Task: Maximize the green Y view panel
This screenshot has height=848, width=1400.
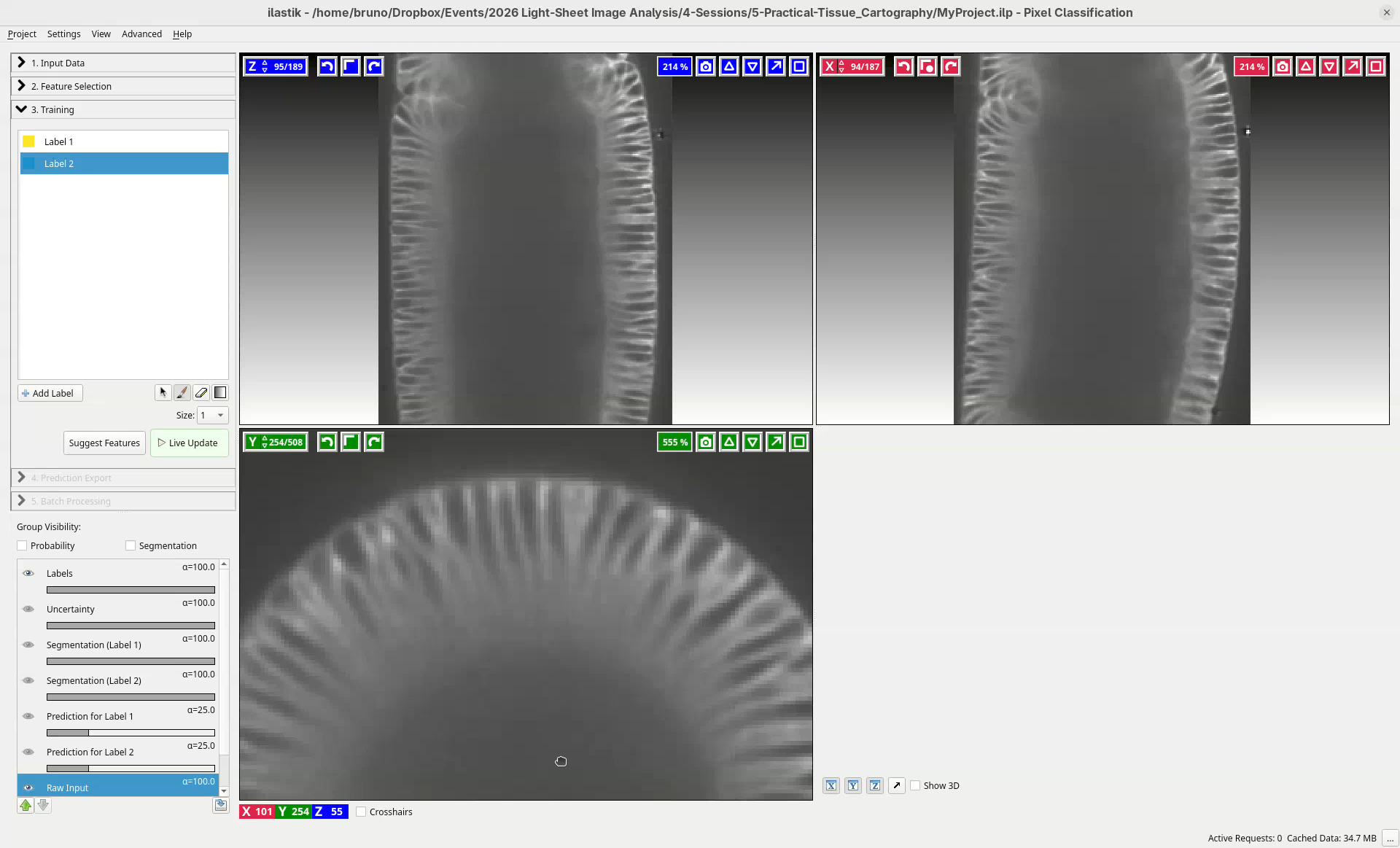Action: click(x=799, y=442)
